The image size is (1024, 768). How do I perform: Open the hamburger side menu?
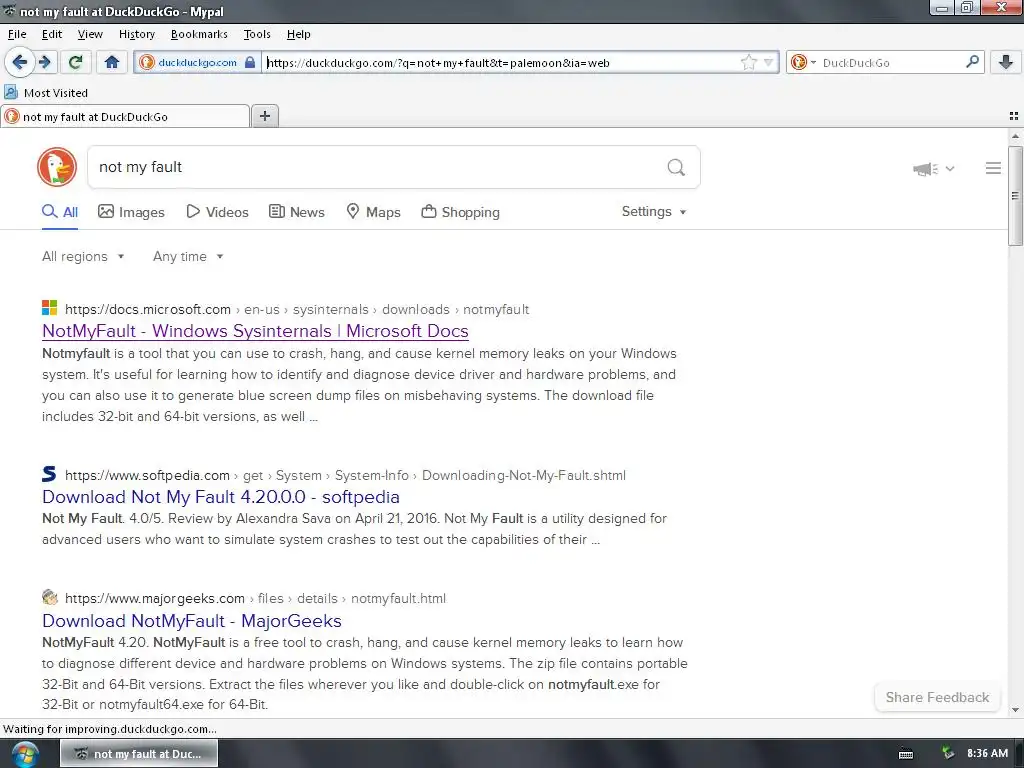click(993, 168)
